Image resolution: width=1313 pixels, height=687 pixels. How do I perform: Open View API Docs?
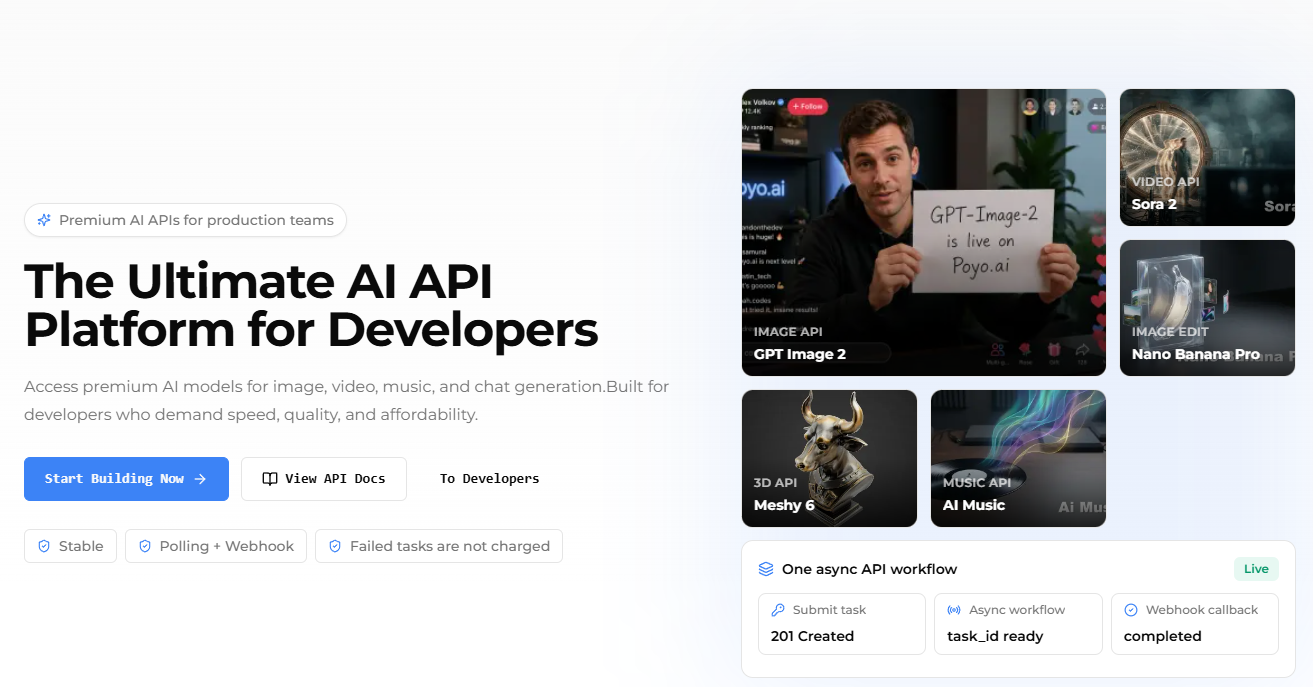324,479
